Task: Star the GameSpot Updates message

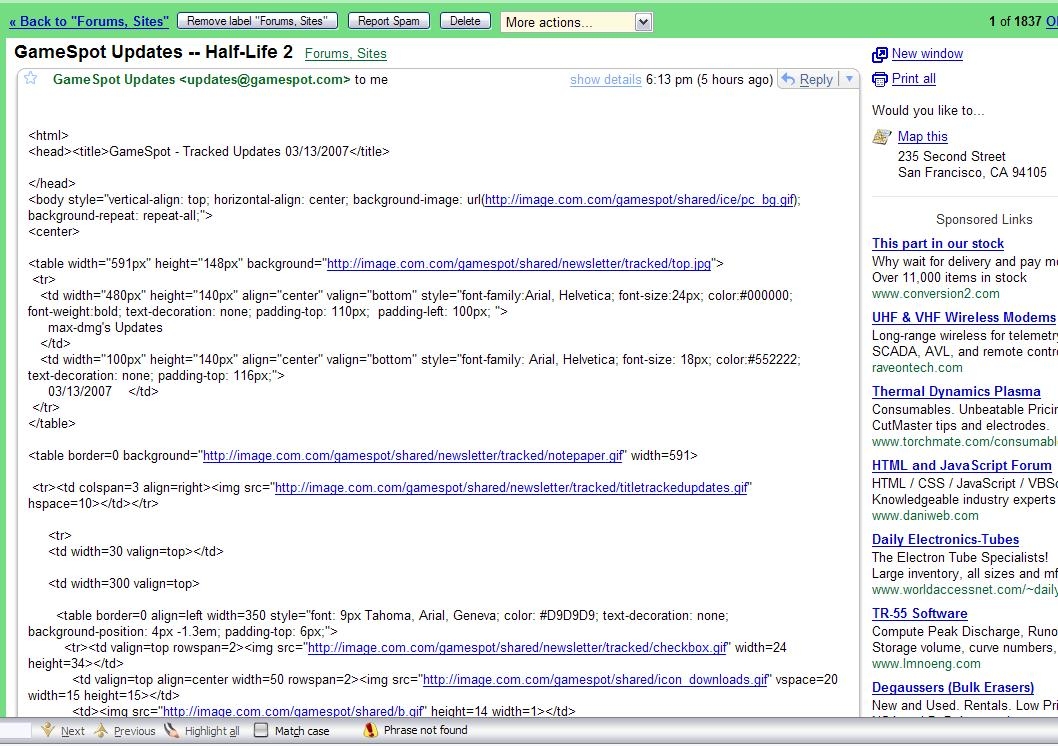Action: point(30,78)
